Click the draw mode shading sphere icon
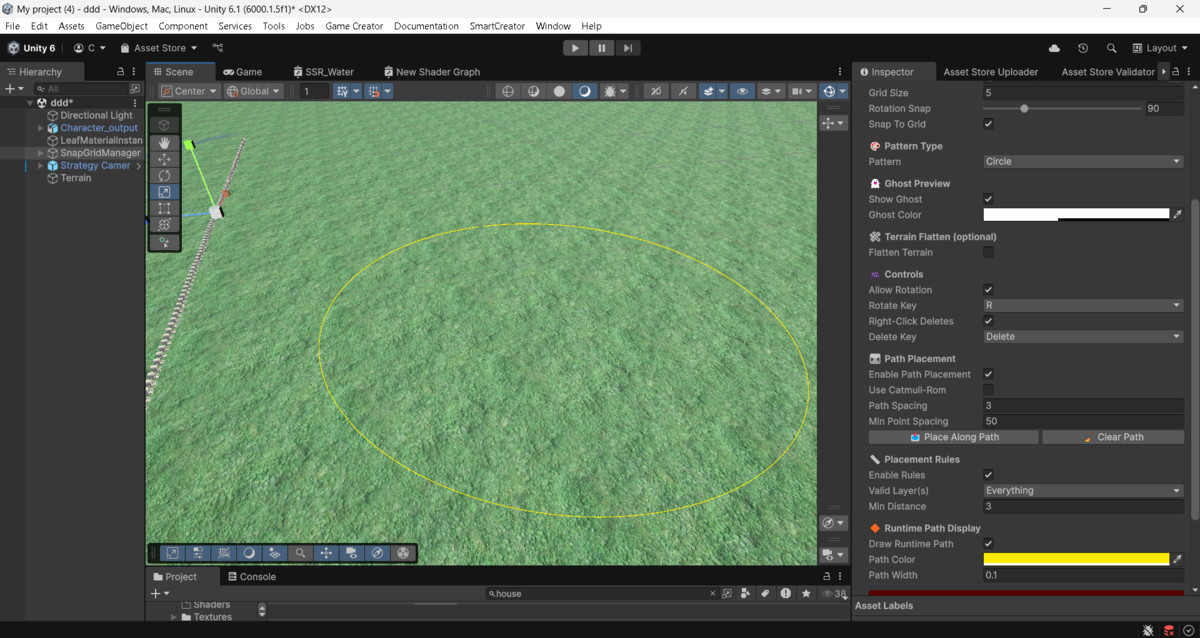Image resolution: width=1200 pixels, height=638 pixels. 560,91
